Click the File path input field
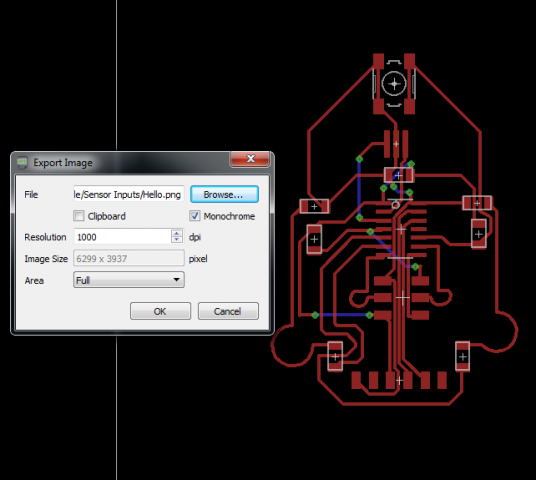The height and width of the screenshot is (480, 536). [x=129, y=195]
